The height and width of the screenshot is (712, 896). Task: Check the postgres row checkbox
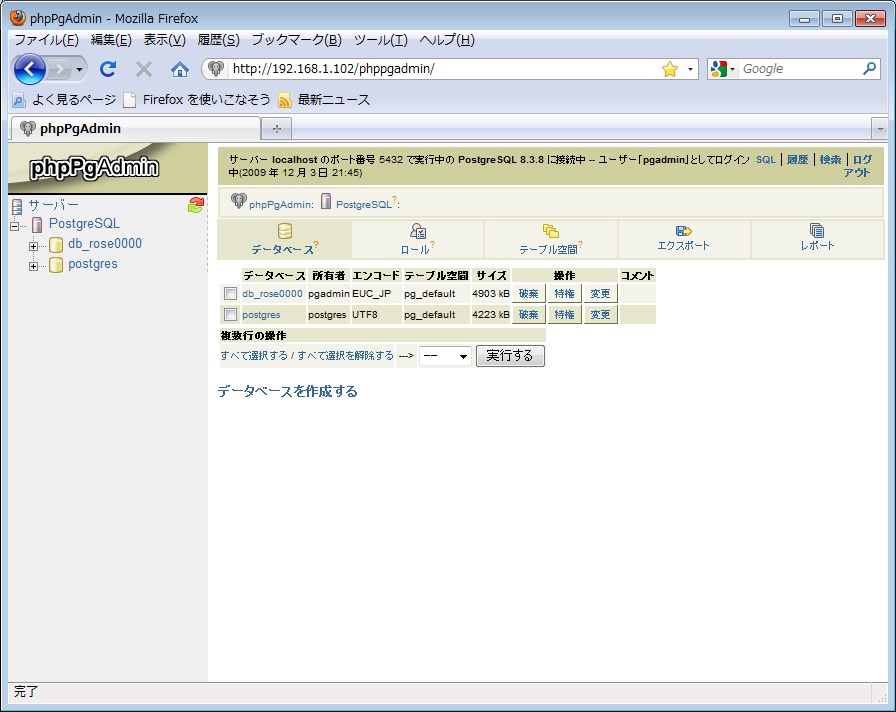(230, 315)
